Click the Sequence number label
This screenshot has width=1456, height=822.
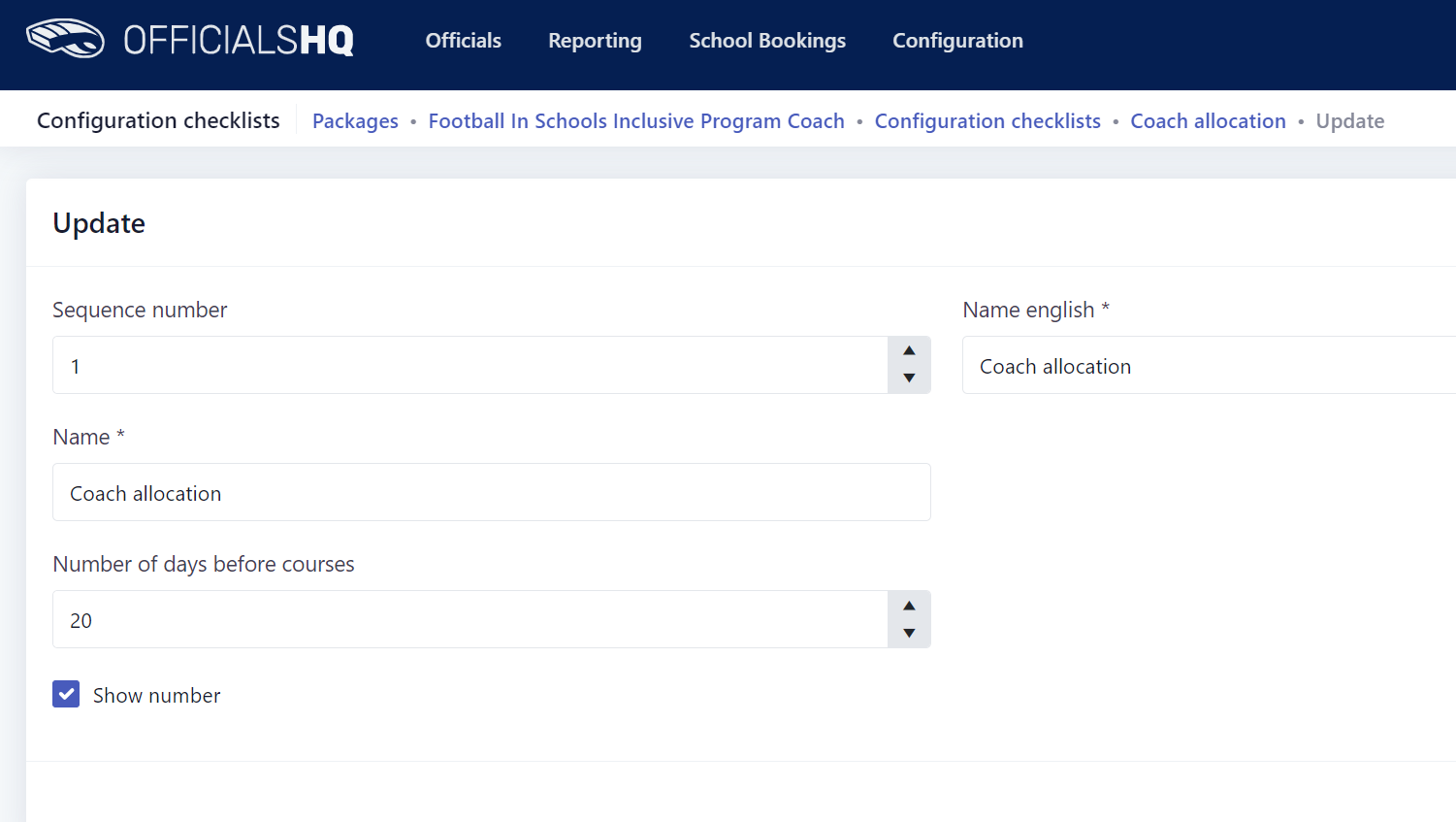pyautogui.click(x=140, y=310)
